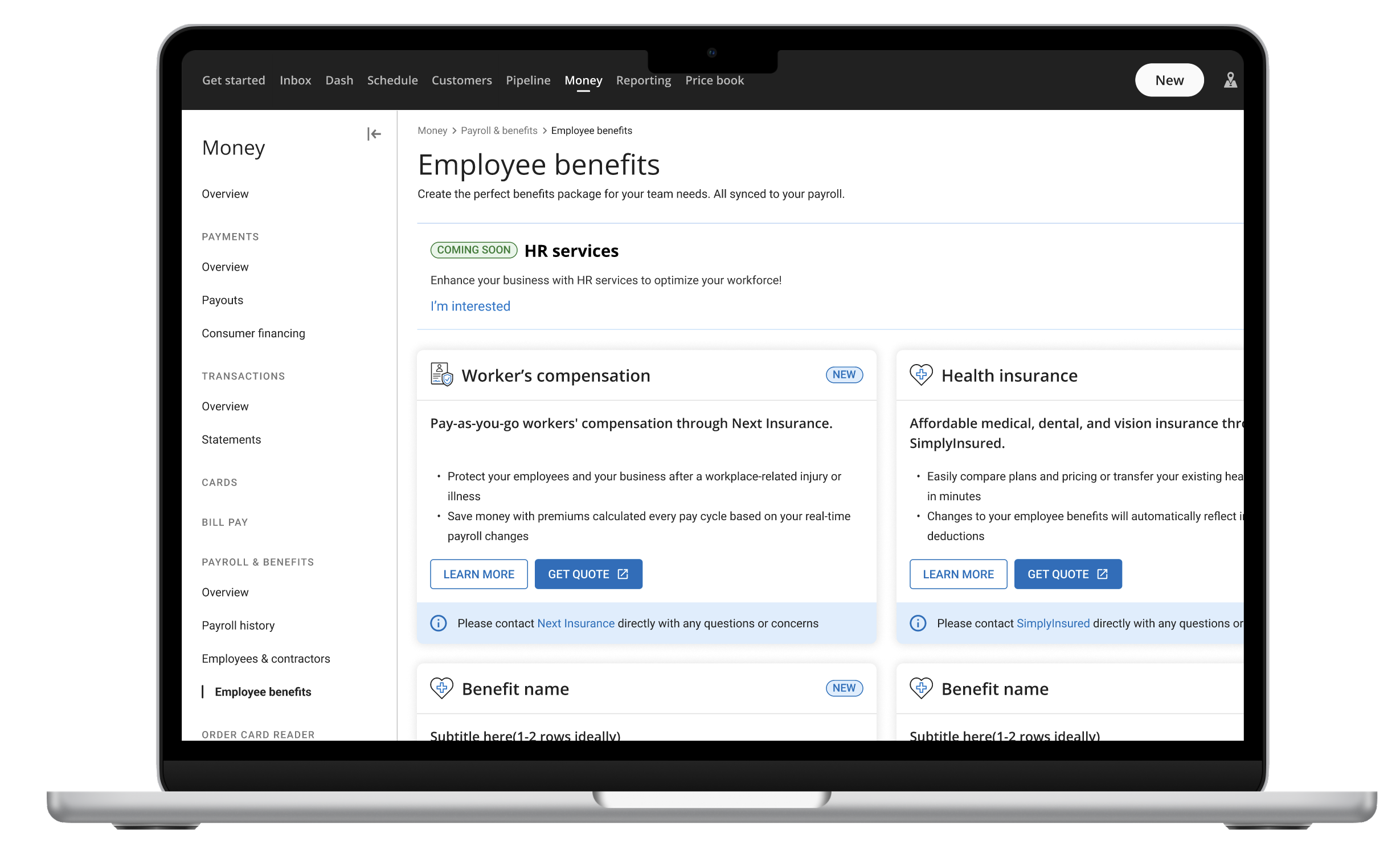Click heart icon on first Benefit name card
This screenshot has width=1400, height=841.
pyautogui.click(x=441, y=688)
